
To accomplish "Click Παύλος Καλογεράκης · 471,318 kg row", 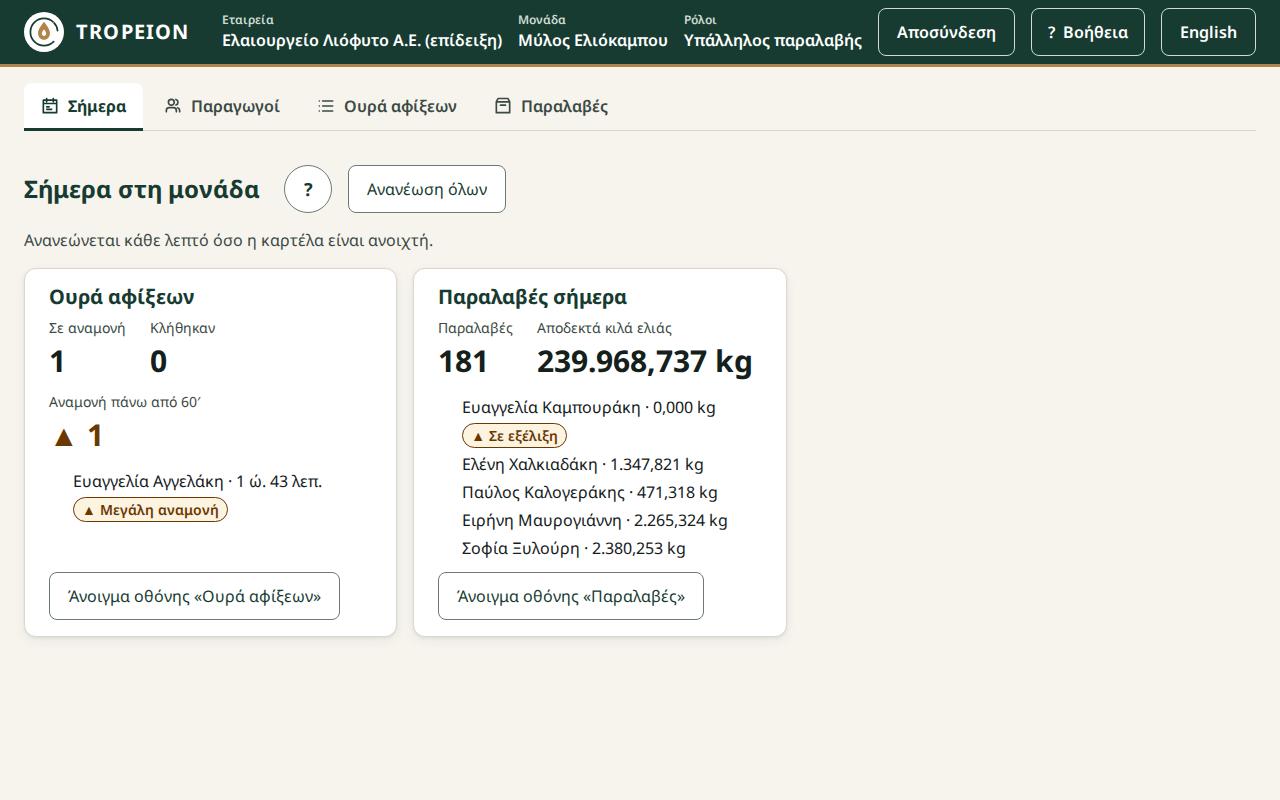I will click(590, 492).
